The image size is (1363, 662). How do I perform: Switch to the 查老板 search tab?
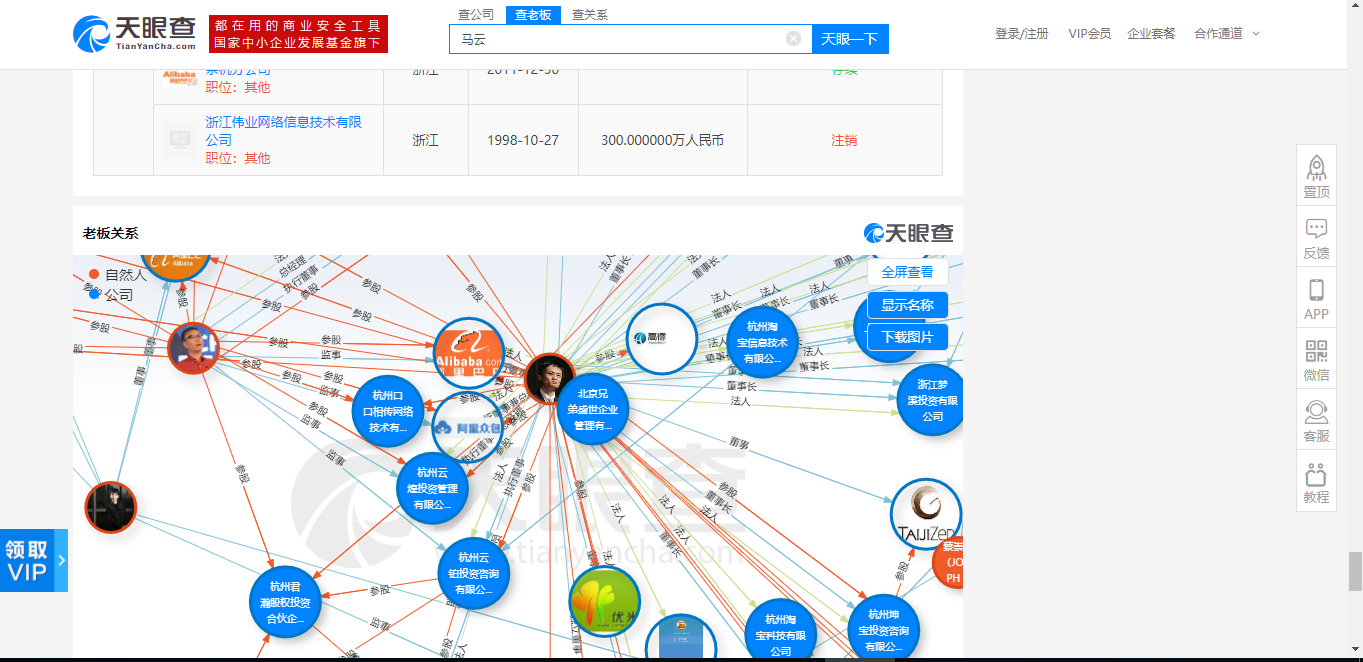pyautogui.click(x=533, y=15)
